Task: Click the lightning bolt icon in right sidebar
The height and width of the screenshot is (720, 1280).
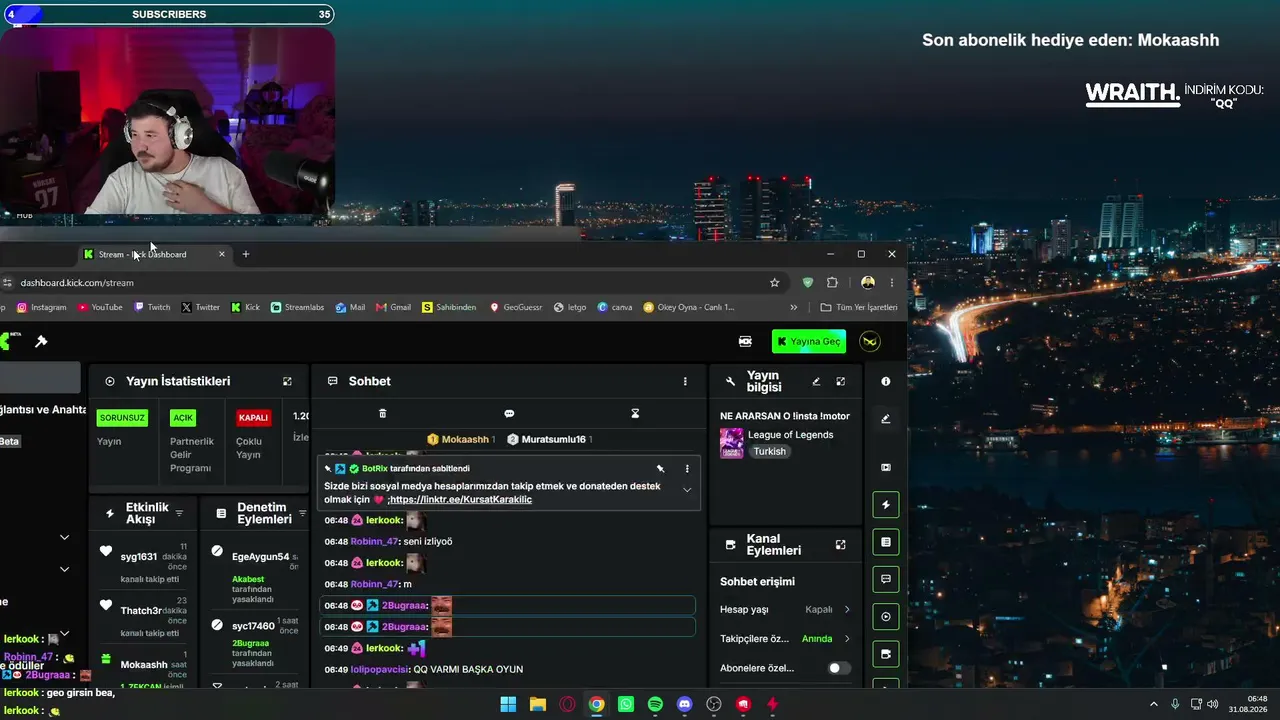Action: coord(885,505)
